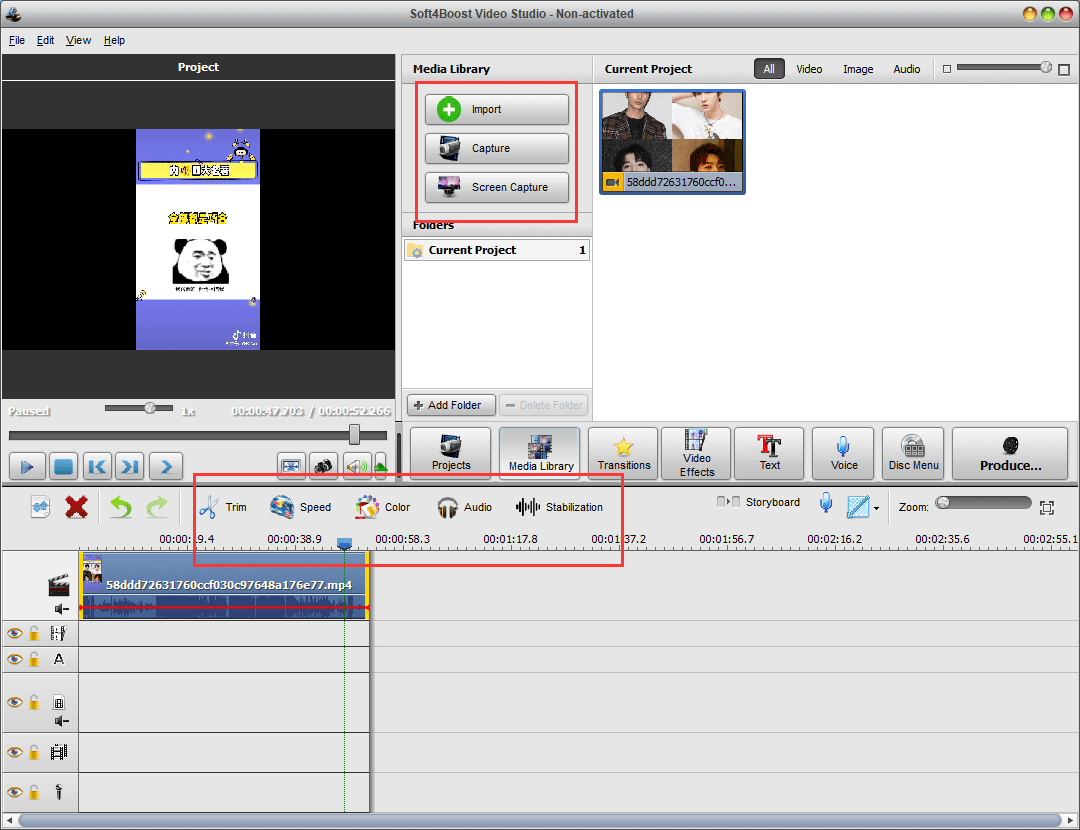This screenshot has width=1080, height=830.
Task: Click the zoom-to-fit timeline icon
Action: pos(1047,507)
